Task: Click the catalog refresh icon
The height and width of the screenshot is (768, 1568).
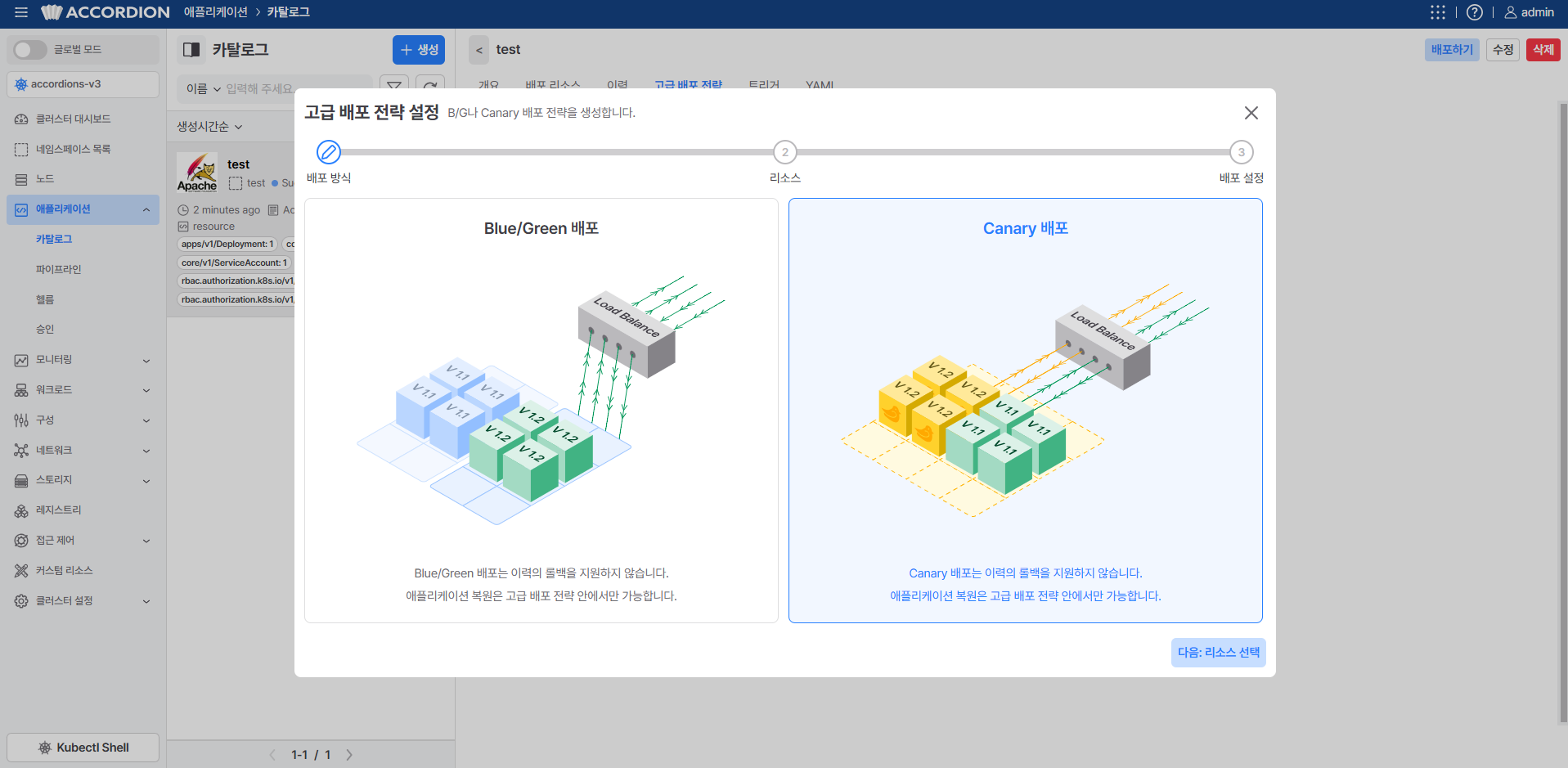Action: [430, 85]
